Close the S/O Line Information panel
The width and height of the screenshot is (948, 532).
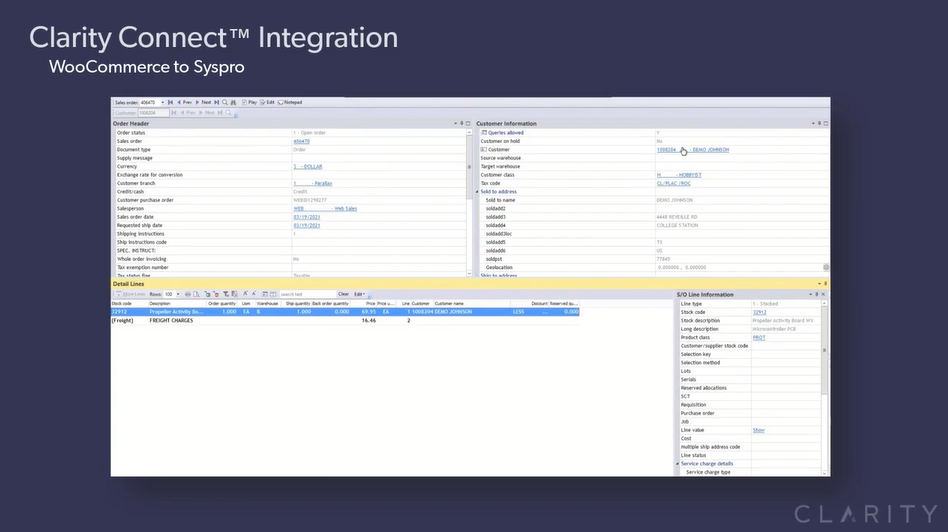[x=823, y=294]
